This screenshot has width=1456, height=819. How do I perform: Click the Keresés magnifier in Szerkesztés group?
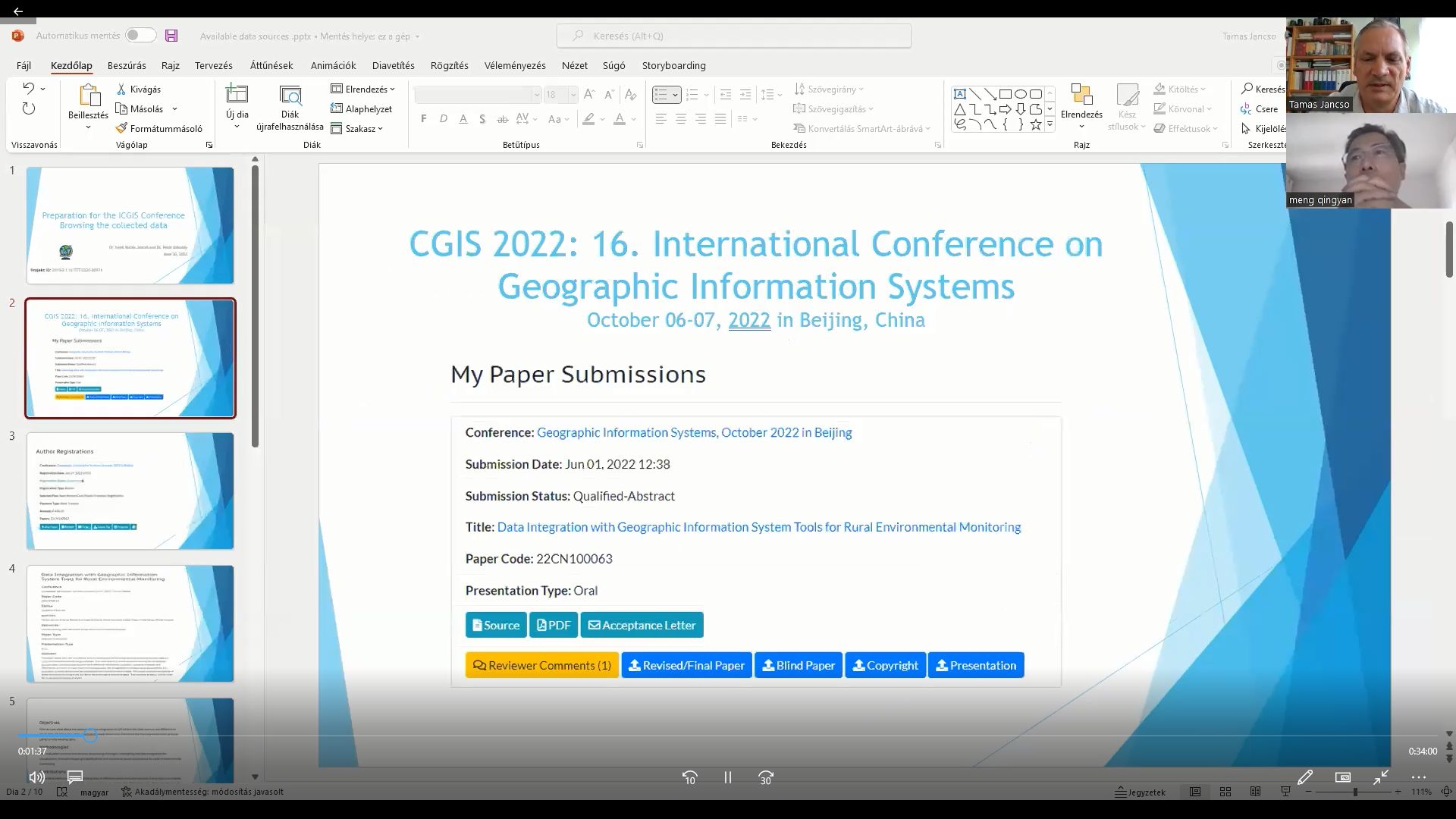pos(1247,89)
